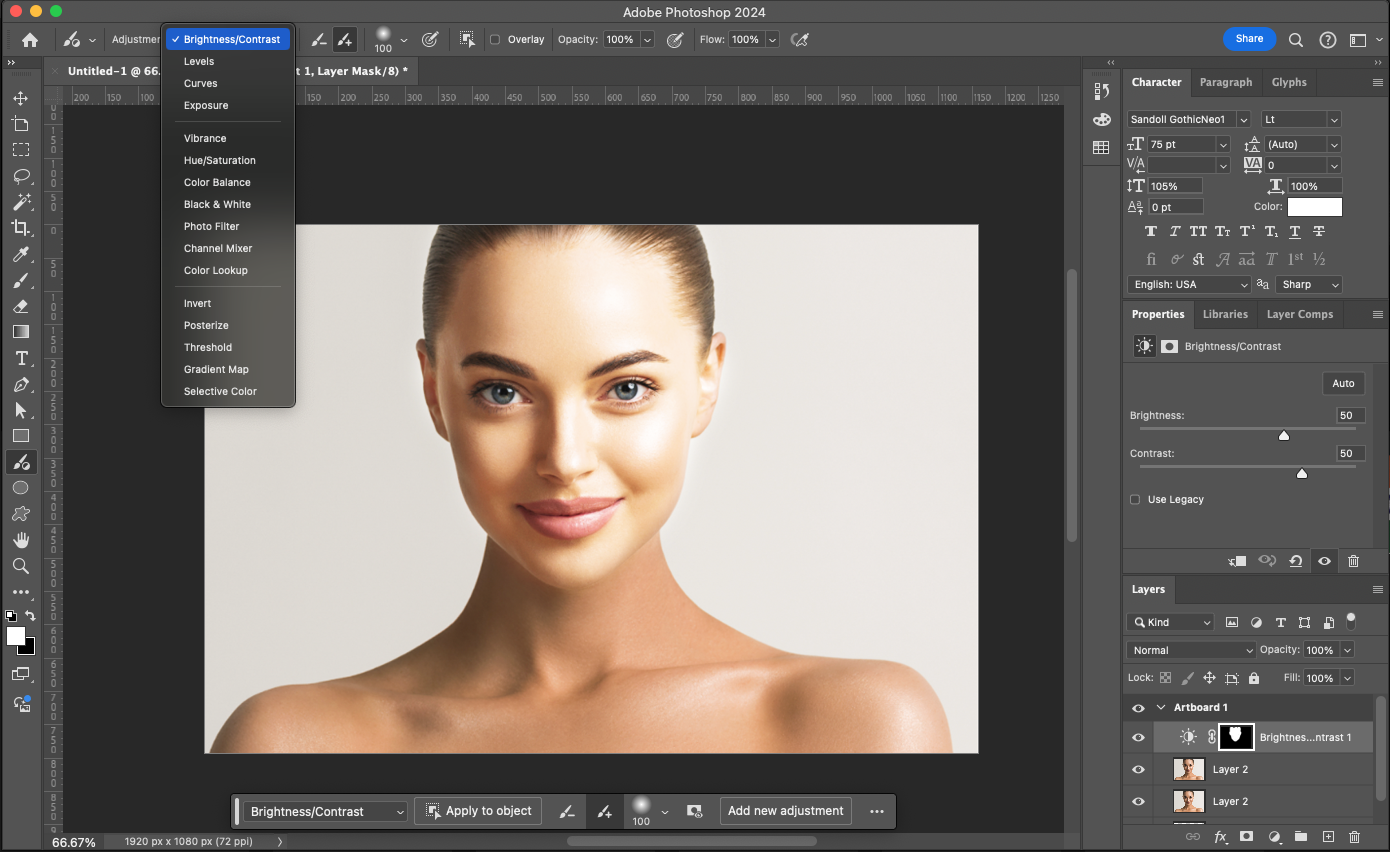Select the Crop tool
This screenshot has width=1390, height=852.
click(x=20, y=228)
